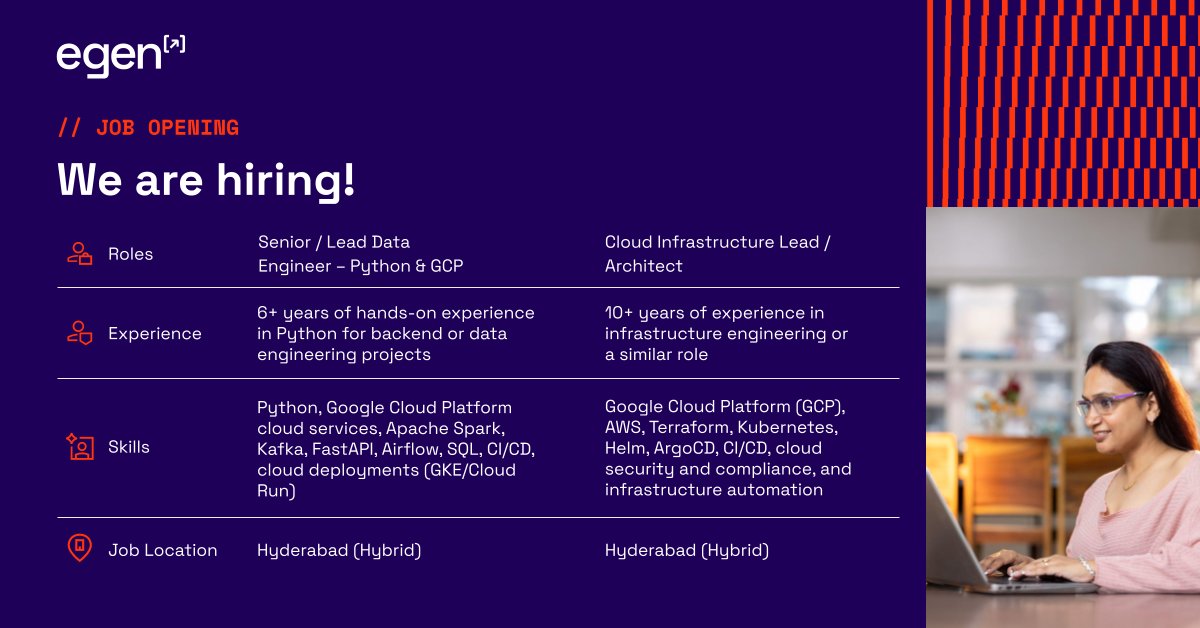Click skills text starting 'Google Cloud Platform (GCP), AWS'
Viewport: 1200px width, 628px height.
pyautogui.click(x=728, y=448)
